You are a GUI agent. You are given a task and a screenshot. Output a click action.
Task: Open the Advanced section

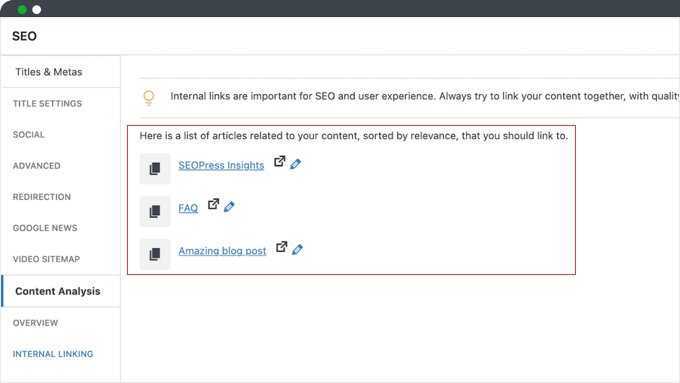pos(36,166)
